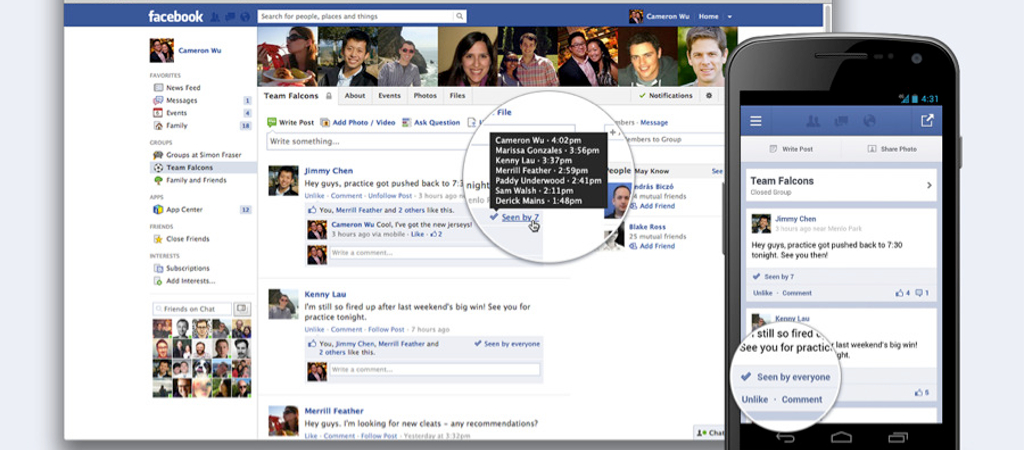
Task: Open messages icon in desktop header
Action: pos(230,17)
